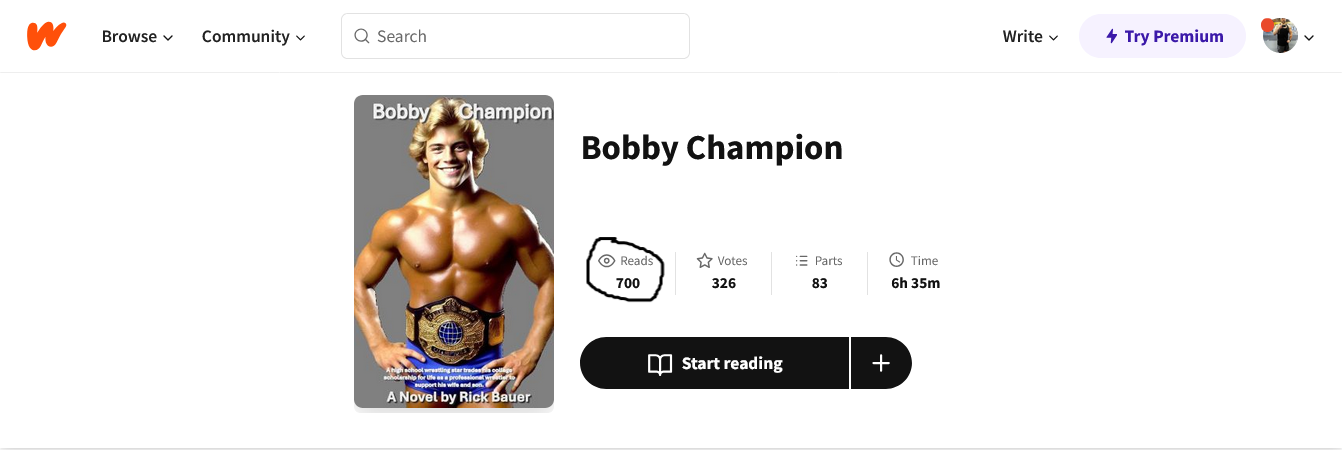Click the Bobby Champion book cover

(454, 251)
